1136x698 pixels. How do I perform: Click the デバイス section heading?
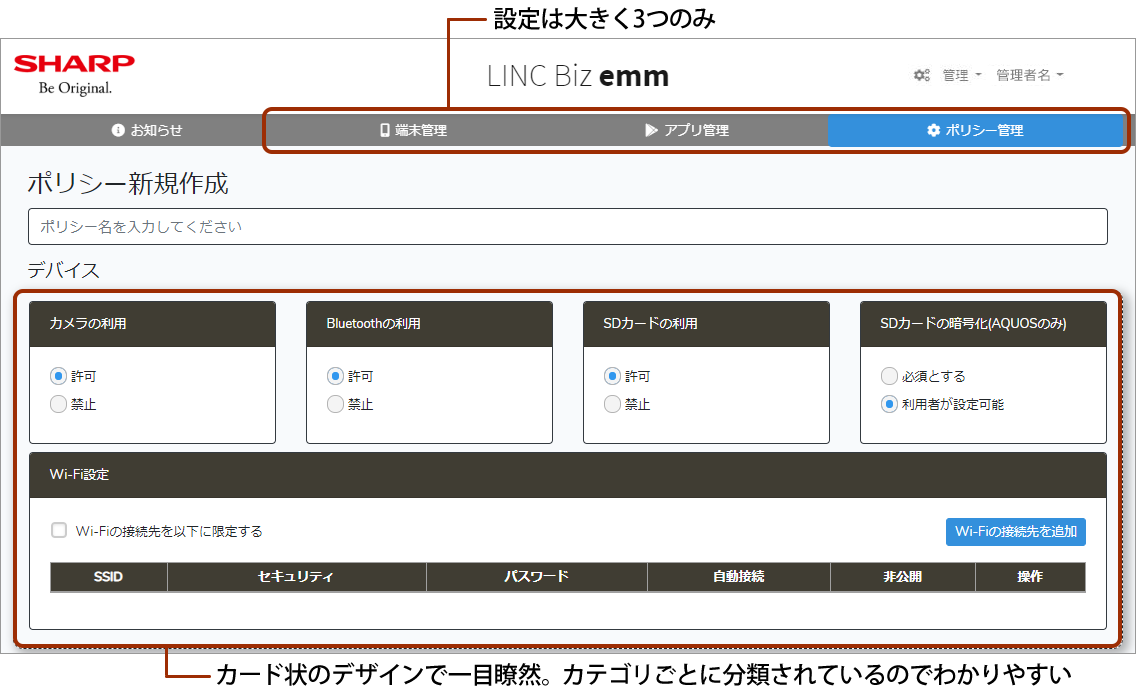click(x=64, y=270)
